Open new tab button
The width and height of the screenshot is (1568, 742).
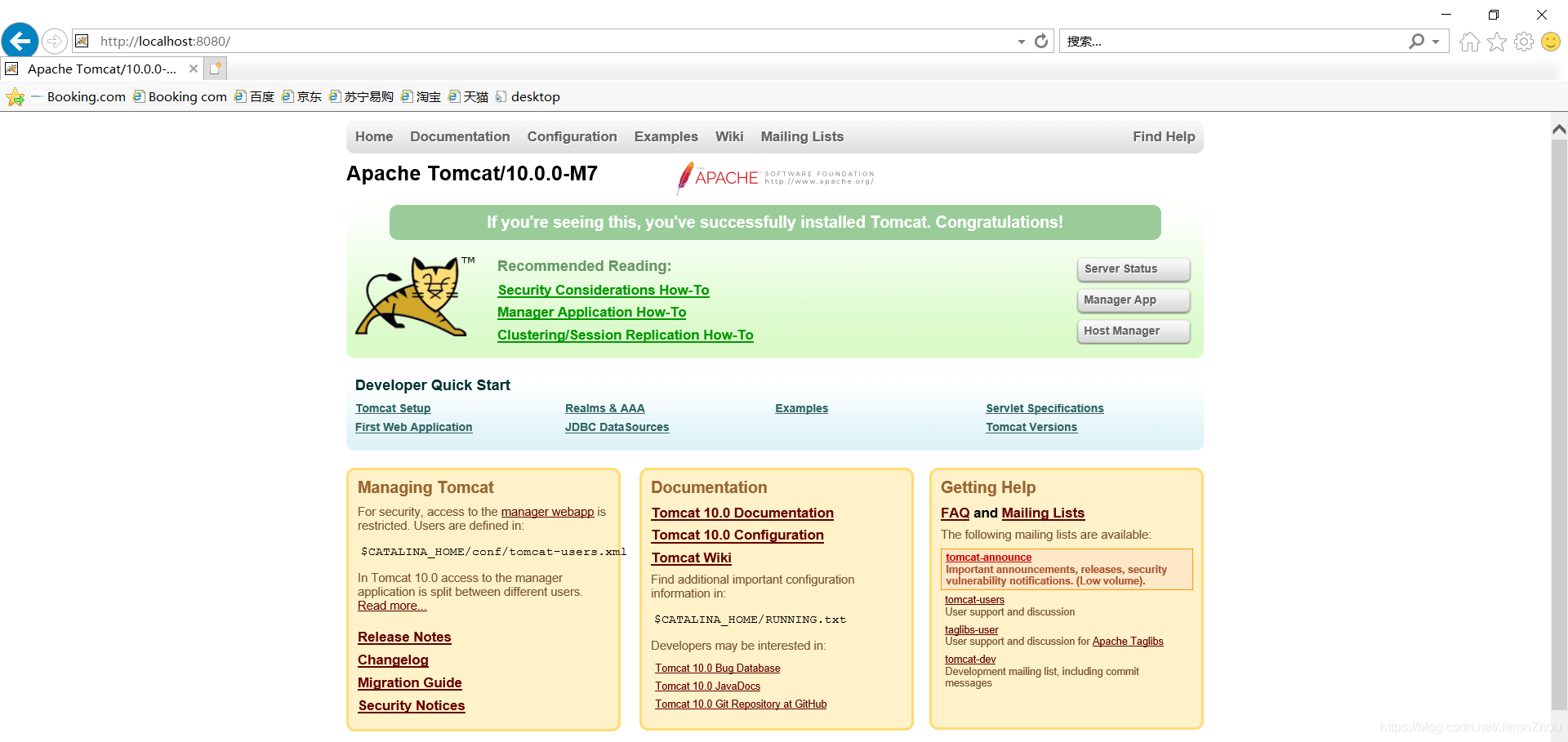coord(215,69)
